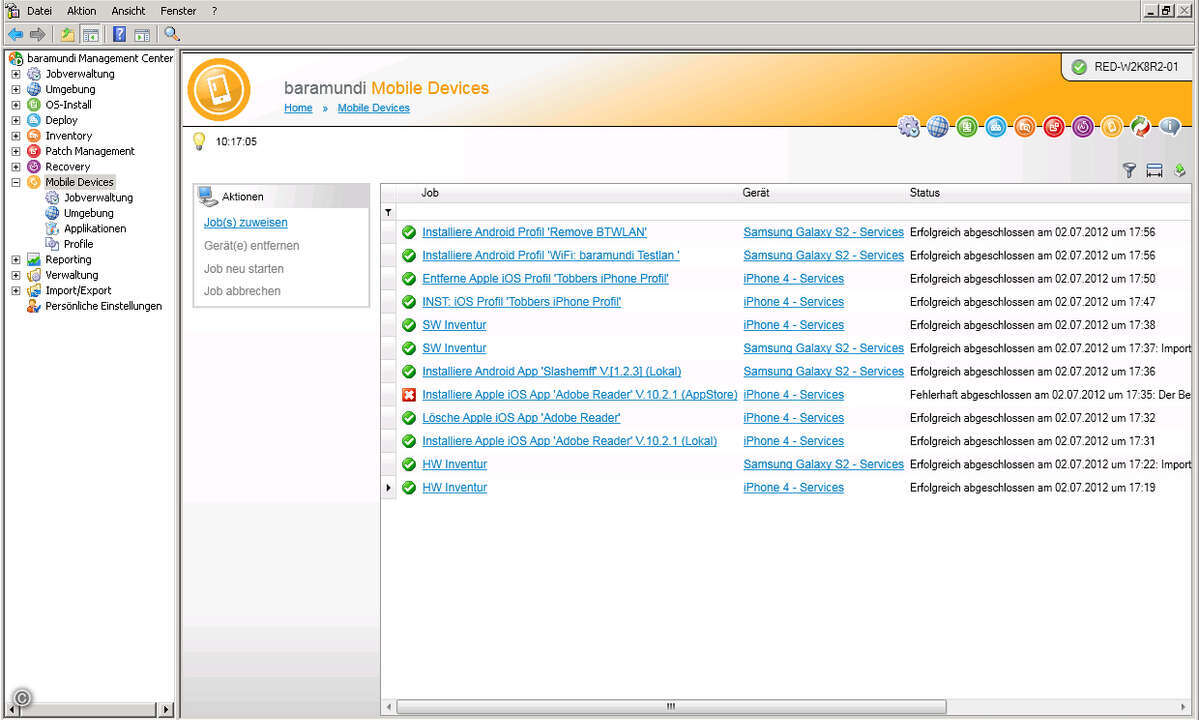The height and width of the screenshot is (720, 1199).
Task: Open job 'Installiere Android App Slashemff V.[1.2.3] (Lokal)'
Action: 551,371
